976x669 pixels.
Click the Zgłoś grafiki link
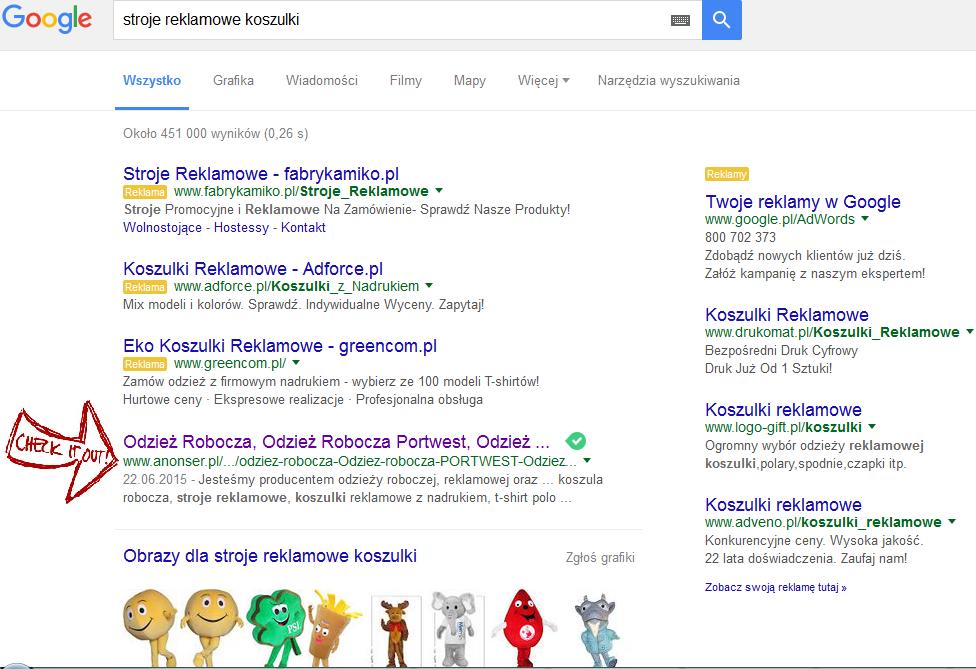tap(600, 557)
